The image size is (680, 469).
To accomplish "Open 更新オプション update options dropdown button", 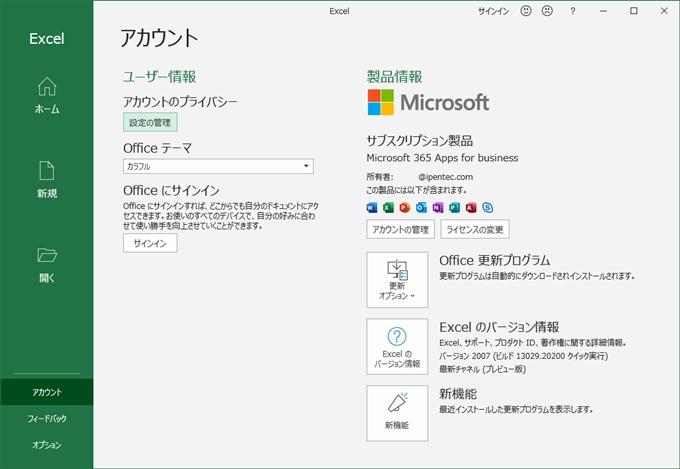I will tap(397, 280).
